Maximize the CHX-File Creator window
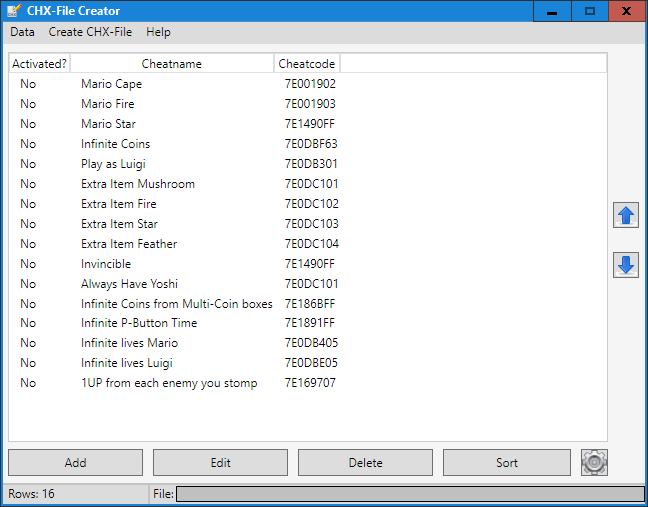Screen dimensions: 648x507 (x=590, y=11)
